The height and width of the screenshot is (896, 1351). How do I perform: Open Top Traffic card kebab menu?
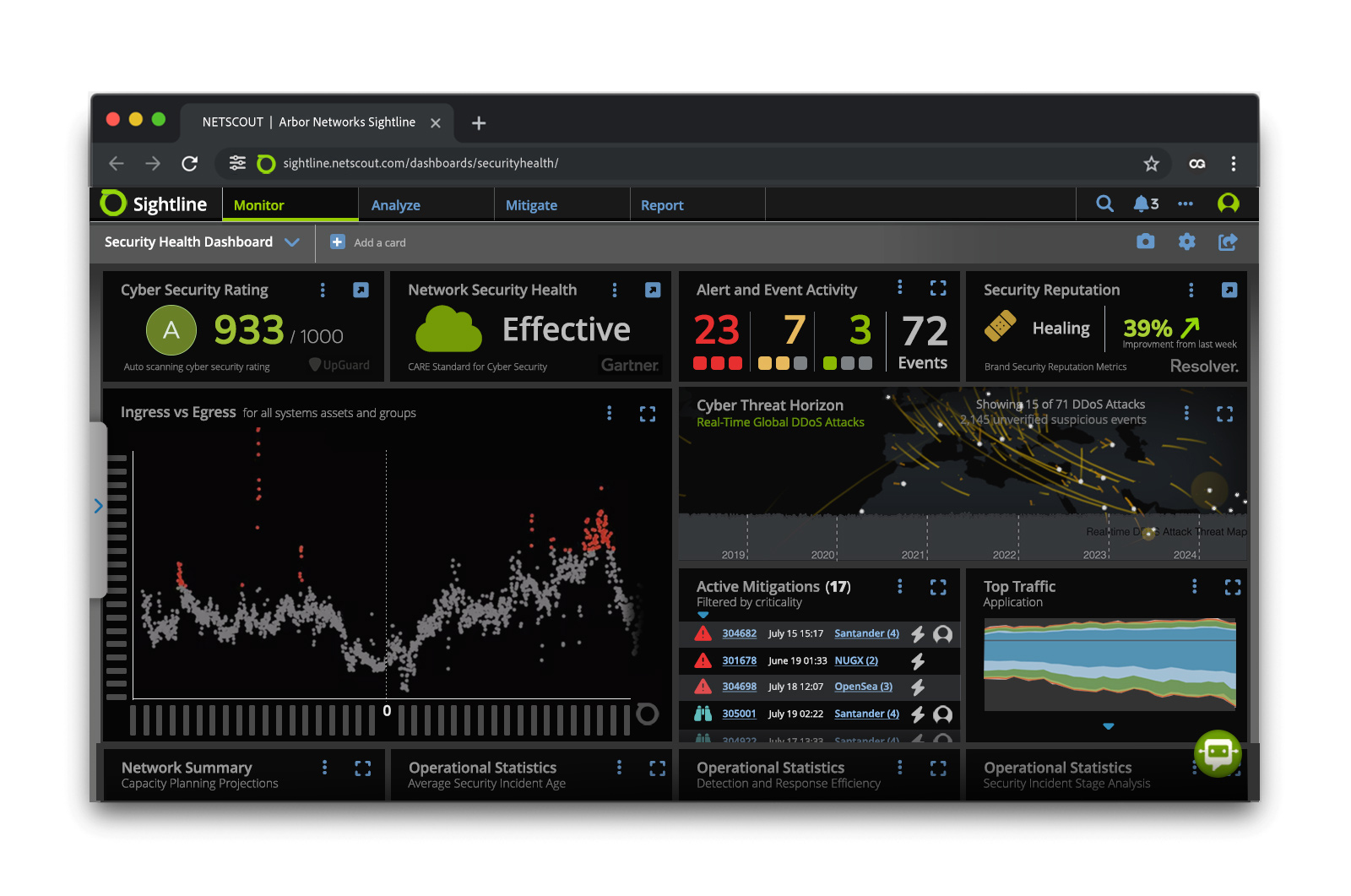click(x=1194, y=586)
